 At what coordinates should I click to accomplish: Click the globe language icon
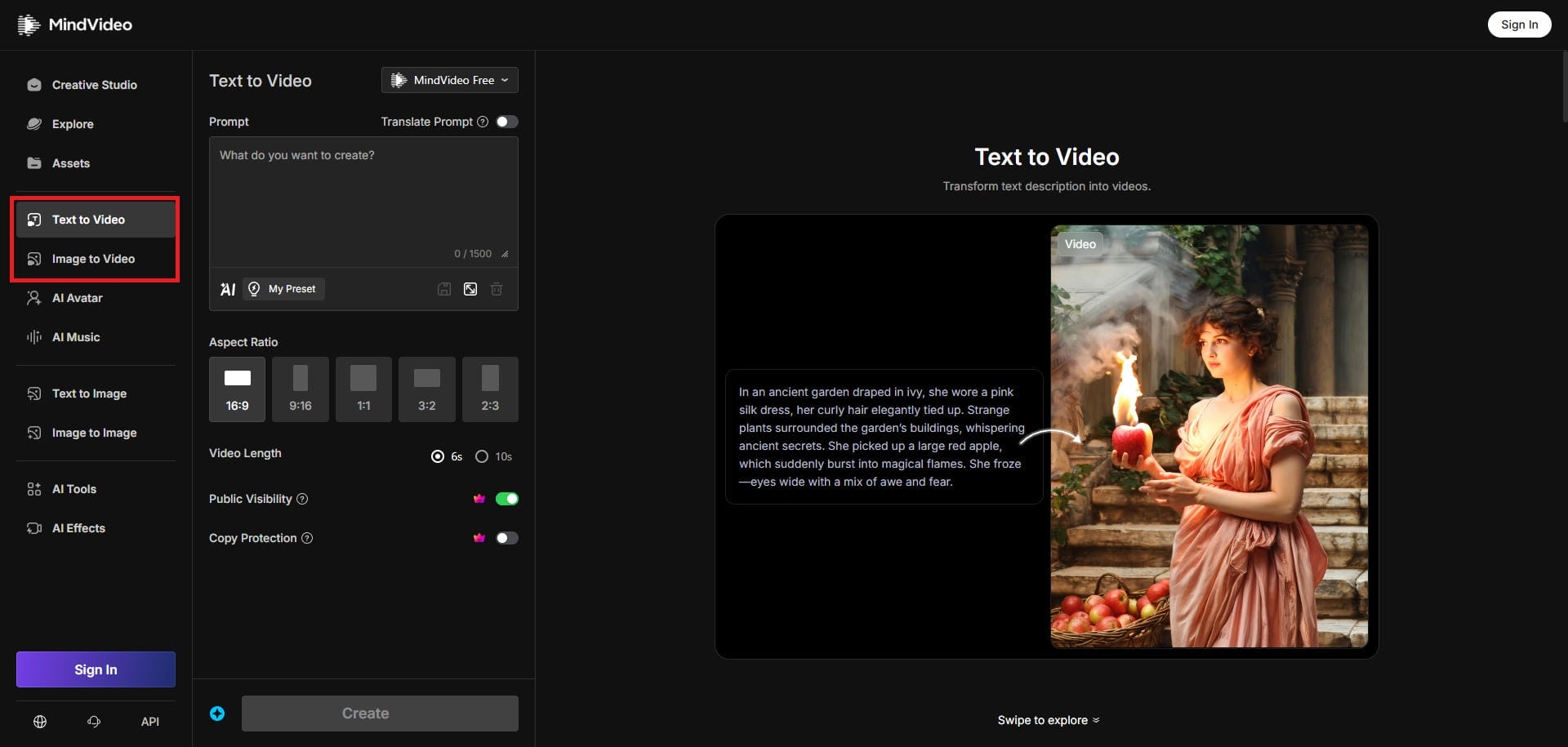pos(40,722)
